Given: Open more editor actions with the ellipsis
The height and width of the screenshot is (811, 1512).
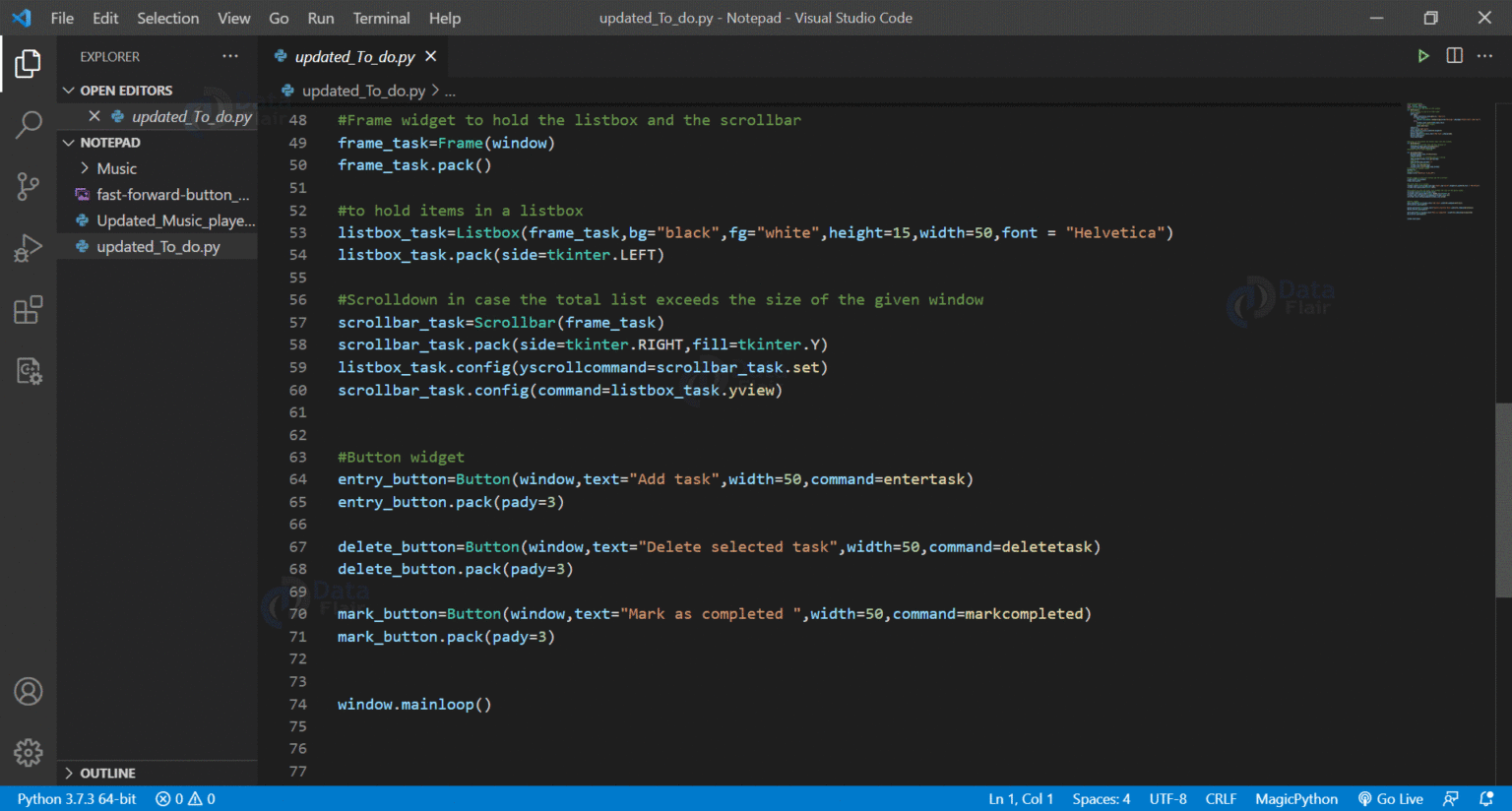Looking at the screenshot, I should 1484,56.
